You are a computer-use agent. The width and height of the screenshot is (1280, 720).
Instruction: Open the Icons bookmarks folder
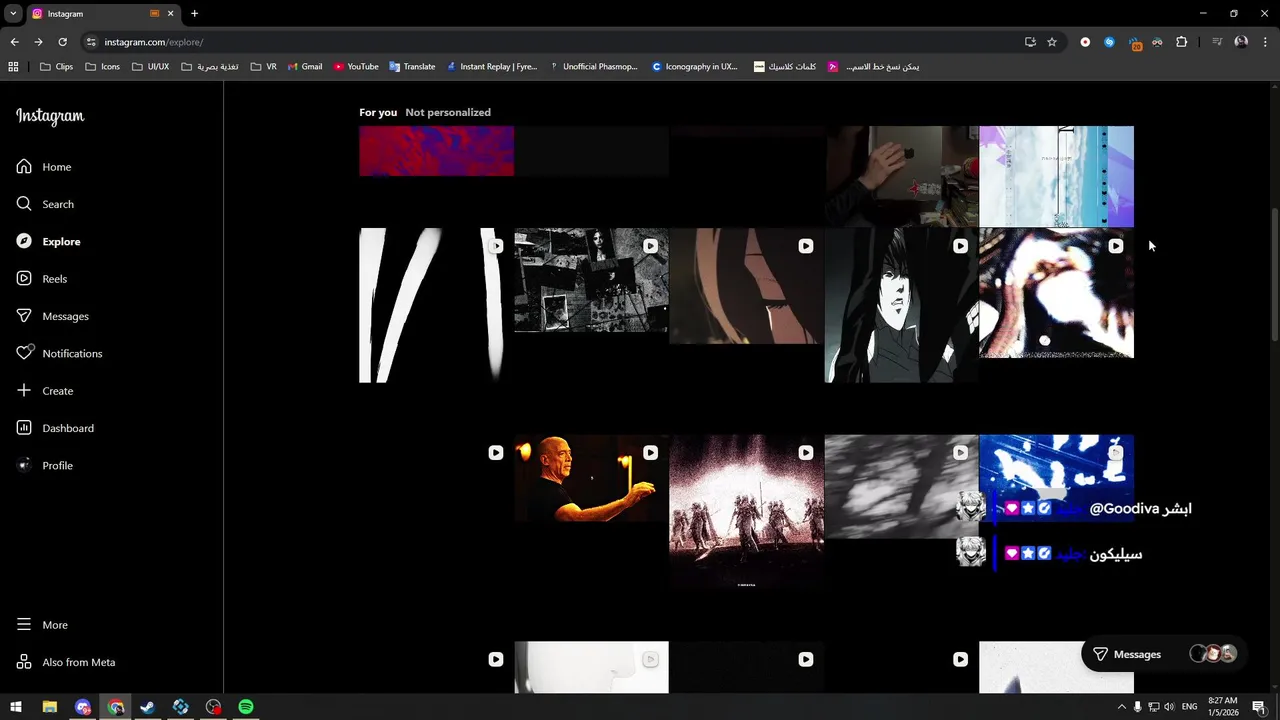(x=102, y=67)
